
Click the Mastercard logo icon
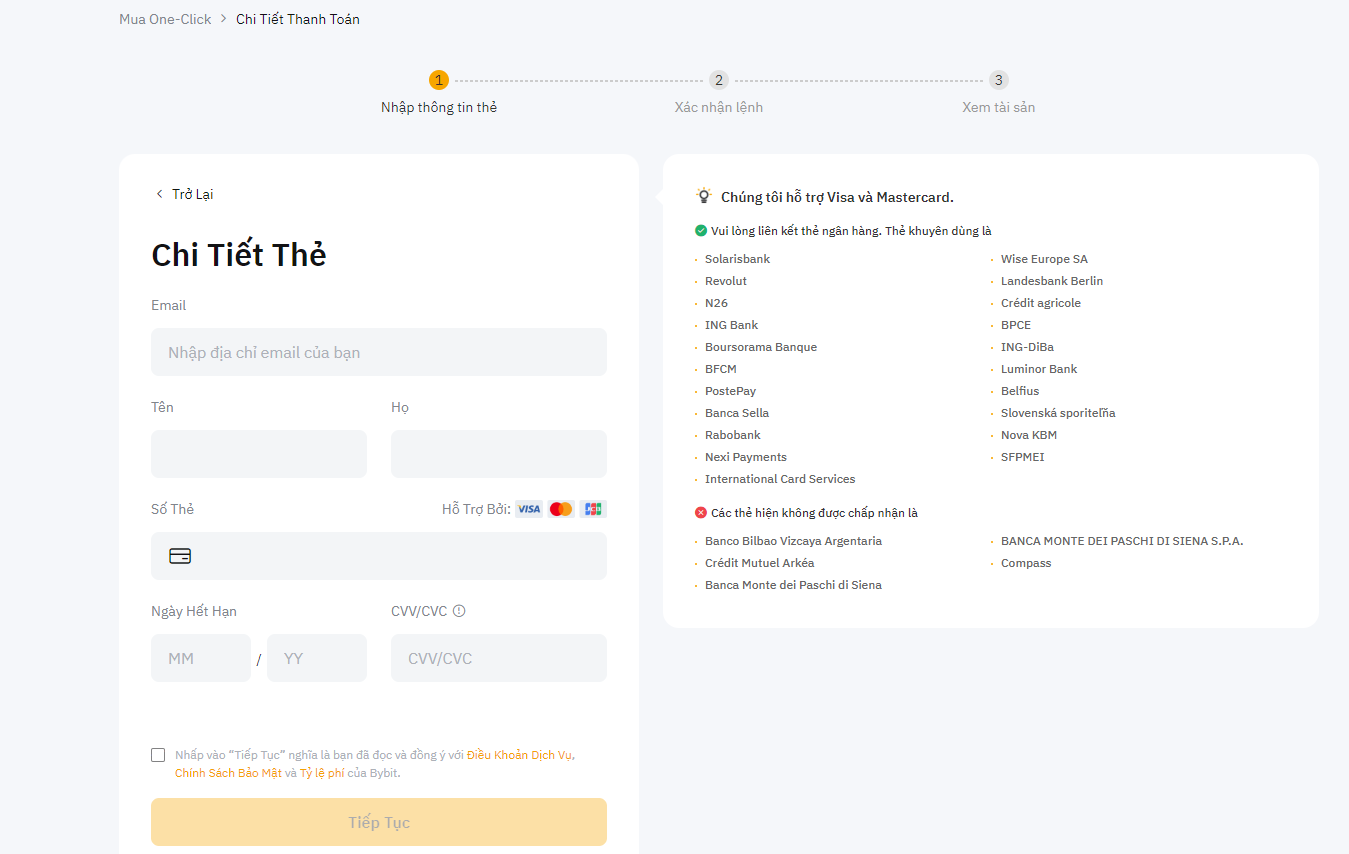coord(561,509)
